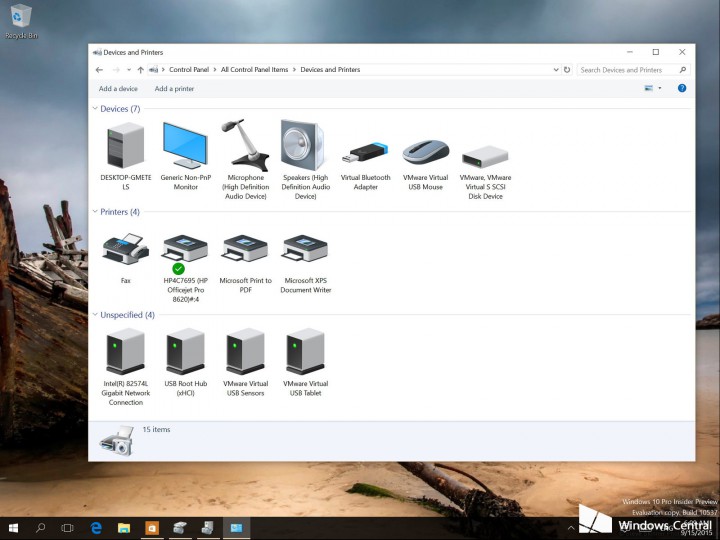Image resolution: width=720 pixels, height=540 pixels.
Task: Click the active Devices and Printers taskbar button
Action: point(236,528)
